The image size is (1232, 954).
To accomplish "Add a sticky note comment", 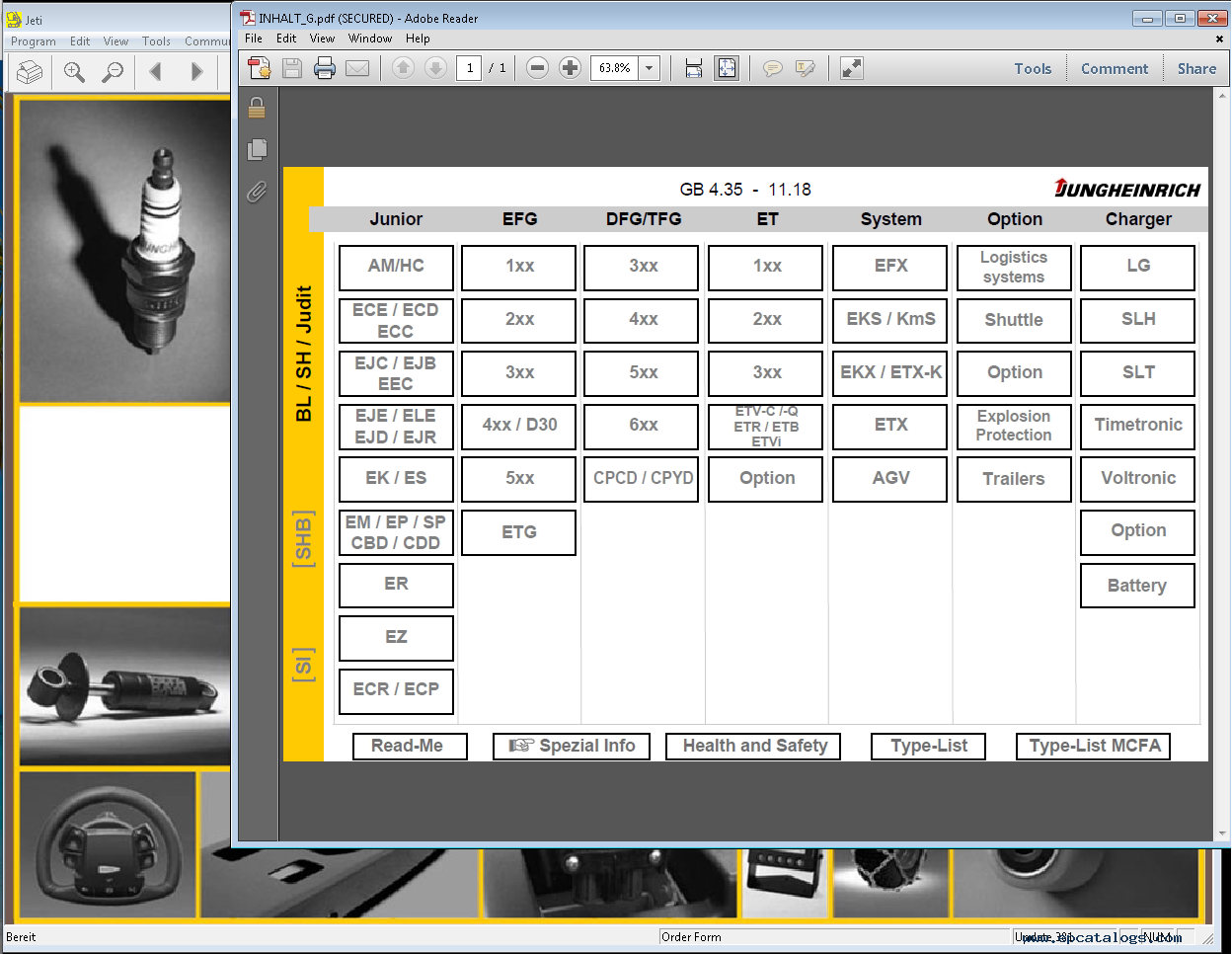I will click(x=773, y=68).
